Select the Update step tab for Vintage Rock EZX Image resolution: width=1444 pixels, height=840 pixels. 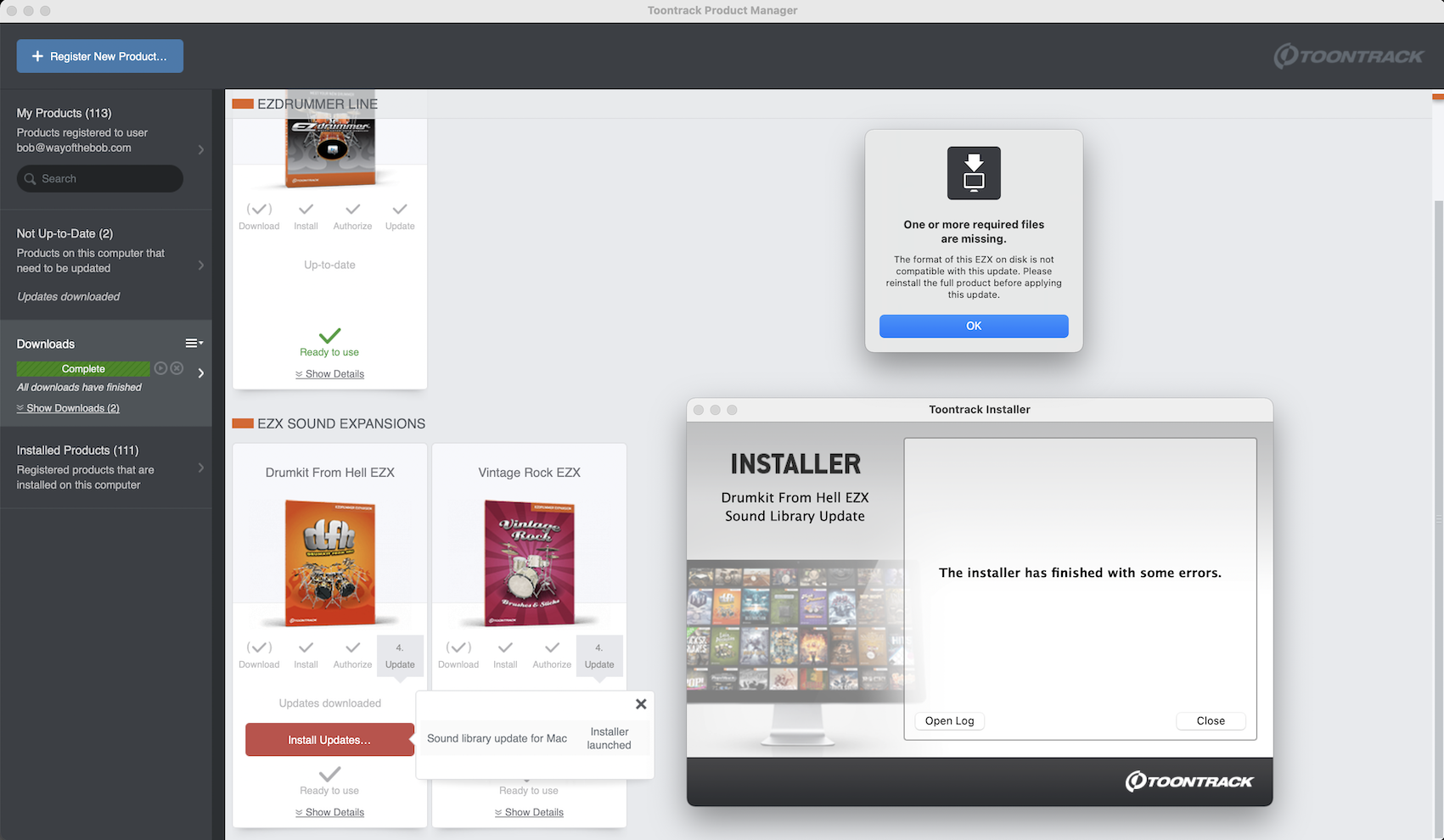coord(599,656)
